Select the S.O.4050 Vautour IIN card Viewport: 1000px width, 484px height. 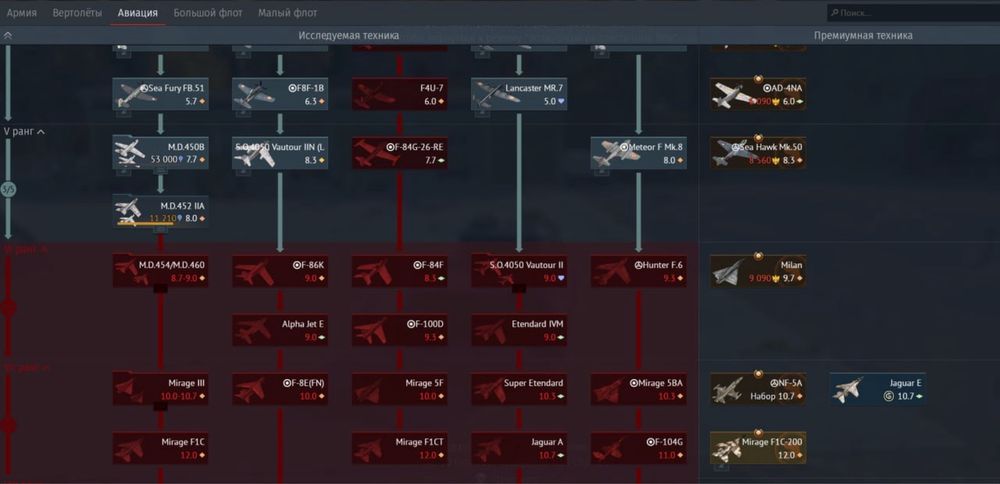pyautogui.click(x=280, y=153)
